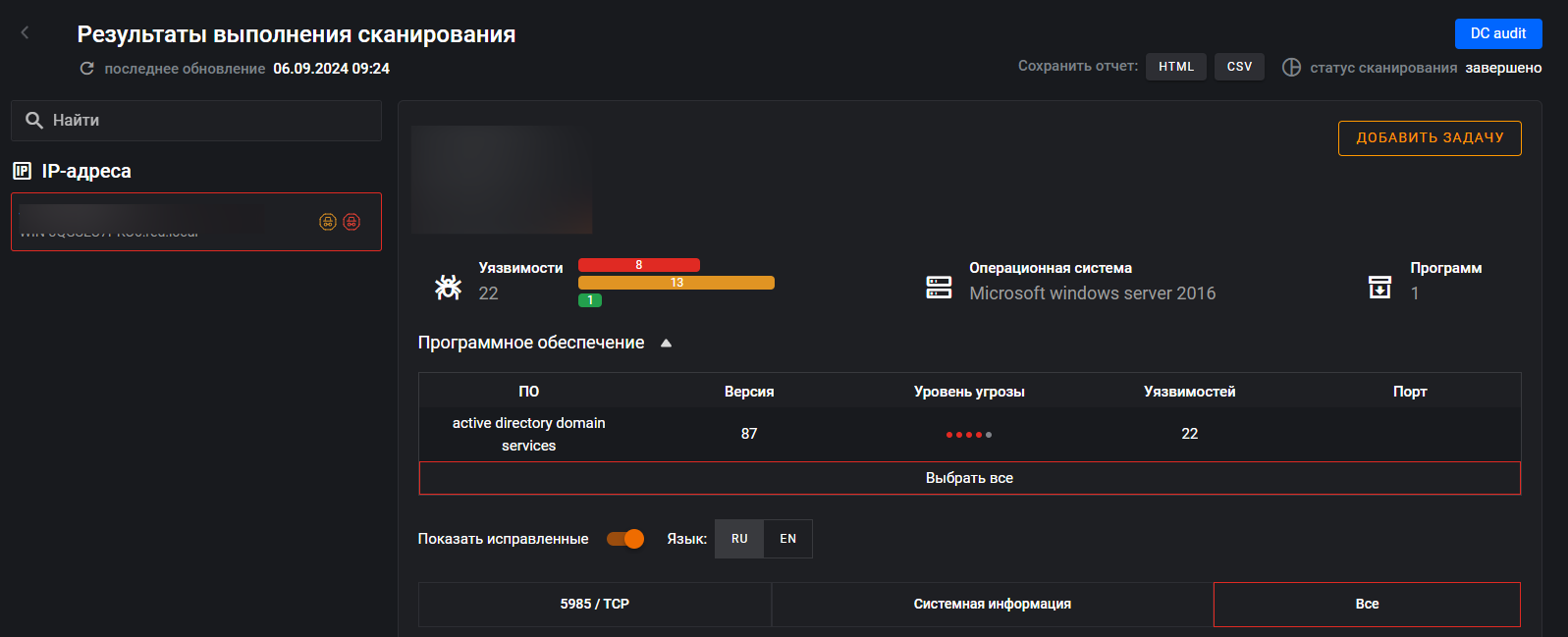
Task: Open the 'Системная информация' tab
Action: point(992,604)
